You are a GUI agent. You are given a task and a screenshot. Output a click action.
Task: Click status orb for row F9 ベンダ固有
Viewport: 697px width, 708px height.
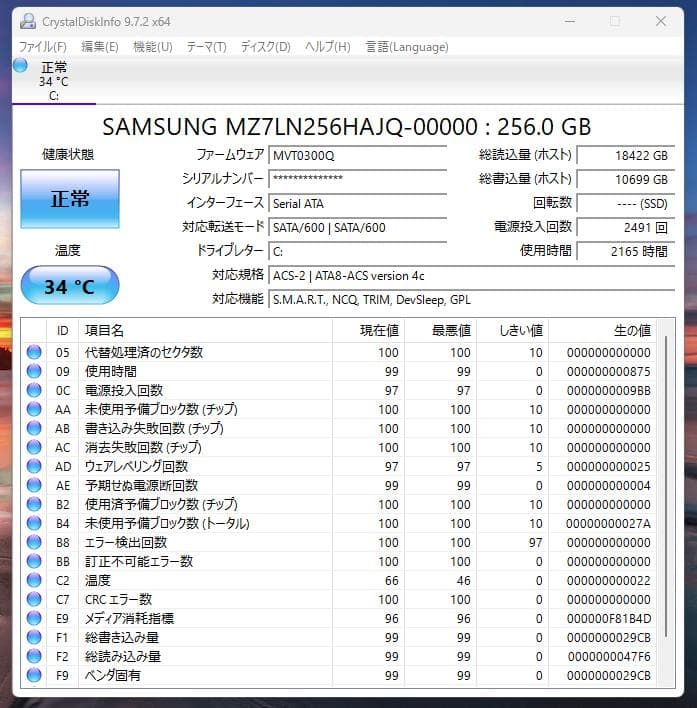coord(34,675)
